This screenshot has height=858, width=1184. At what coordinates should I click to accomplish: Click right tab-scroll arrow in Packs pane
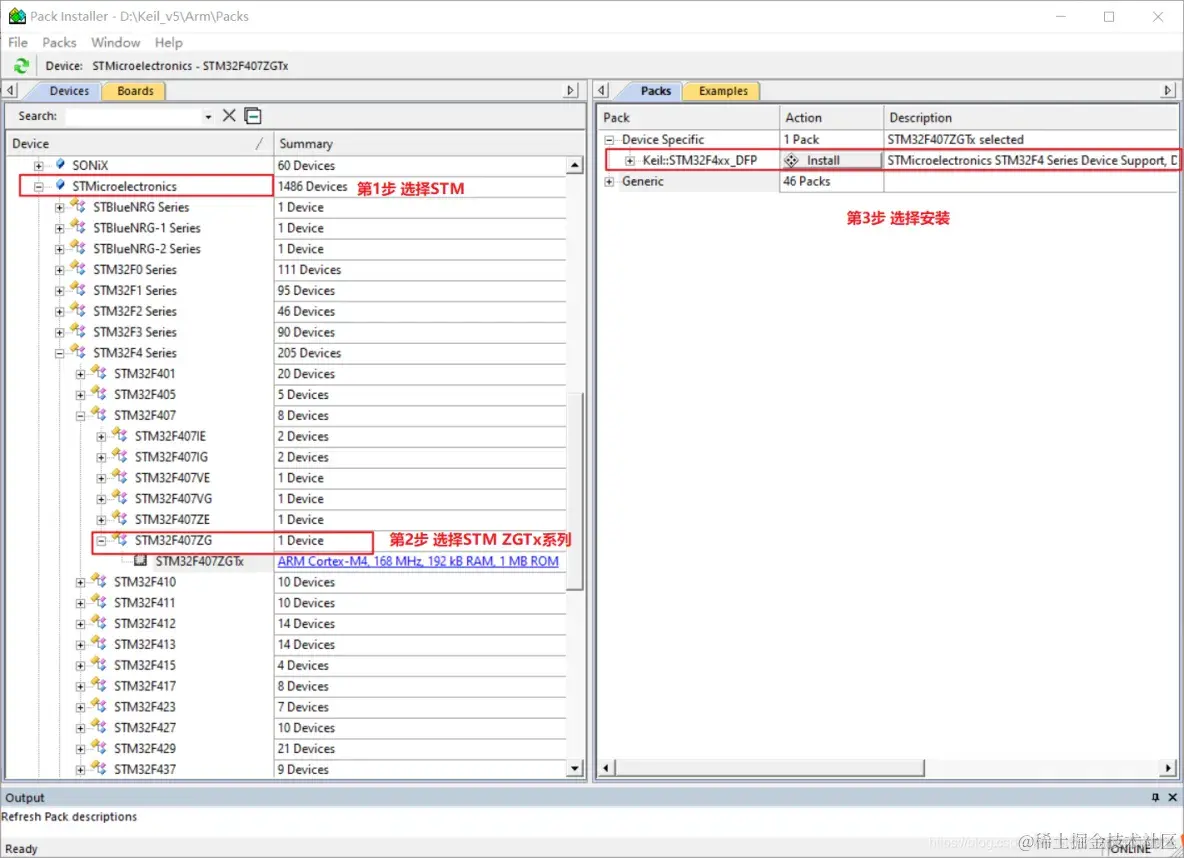tap(1168, 91)
